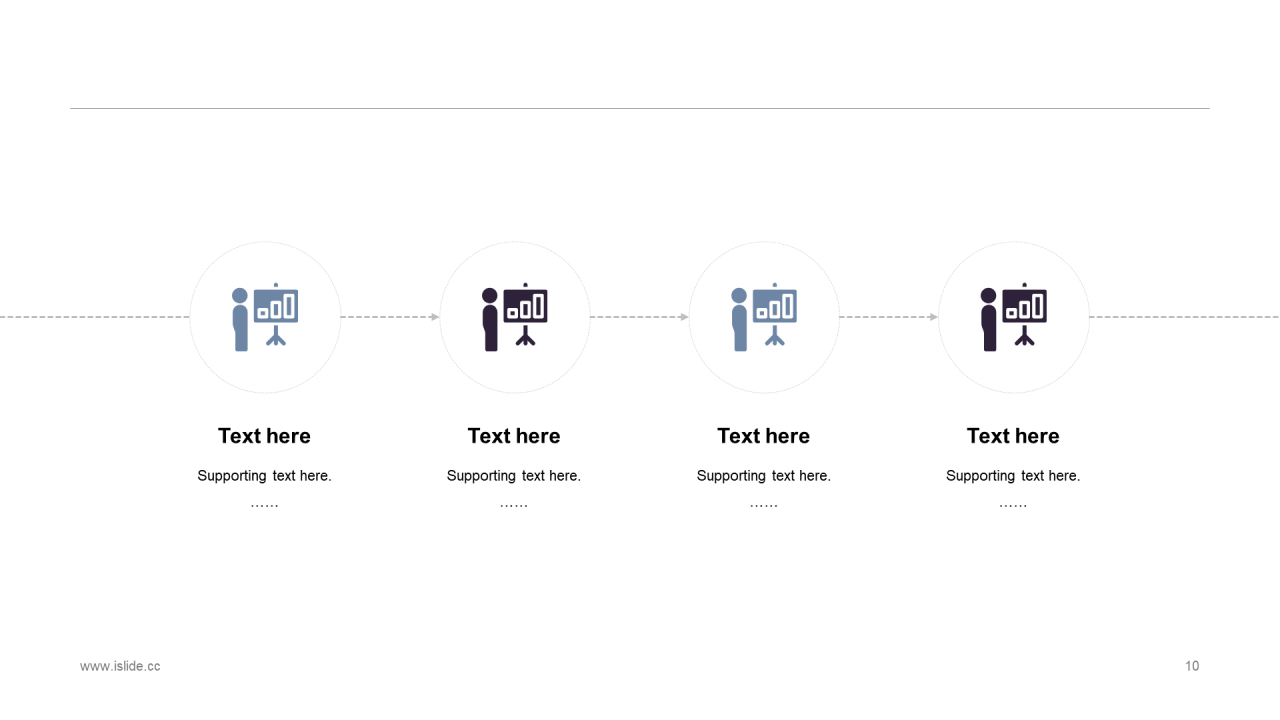This screenshot has height=720, width=1280.
Task: Select fourth "Text here" heading
Action: point(1013,436)
